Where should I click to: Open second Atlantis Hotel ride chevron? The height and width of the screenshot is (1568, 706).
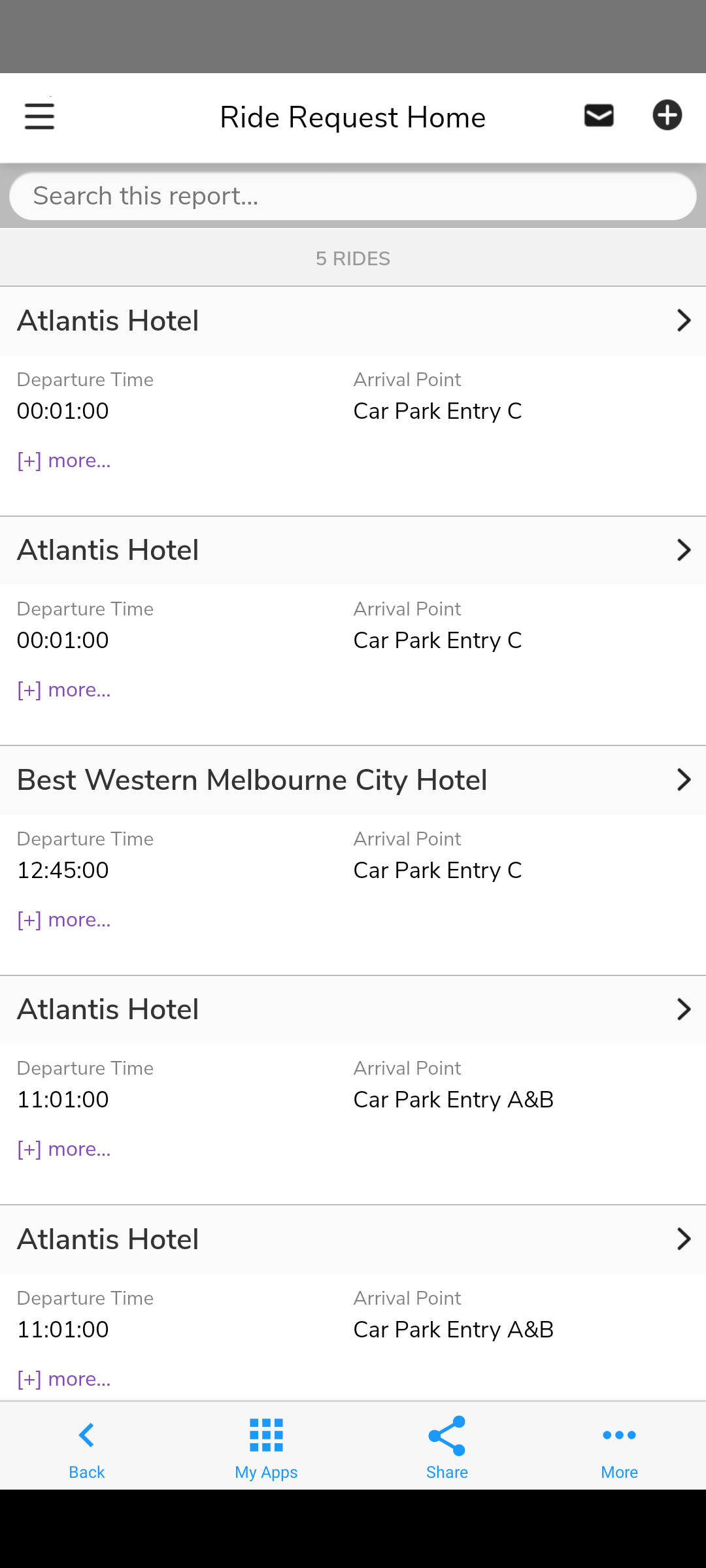683,550
